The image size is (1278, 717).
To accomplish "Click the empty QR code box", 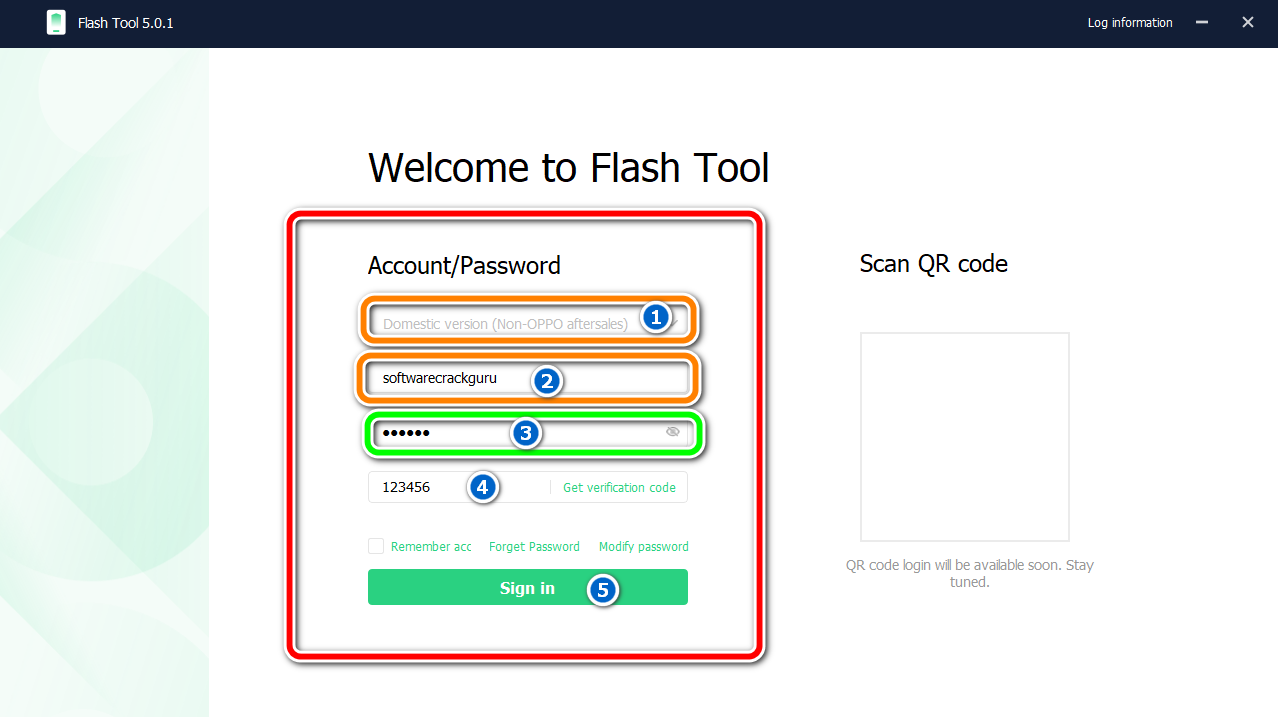I will (965, 437).
